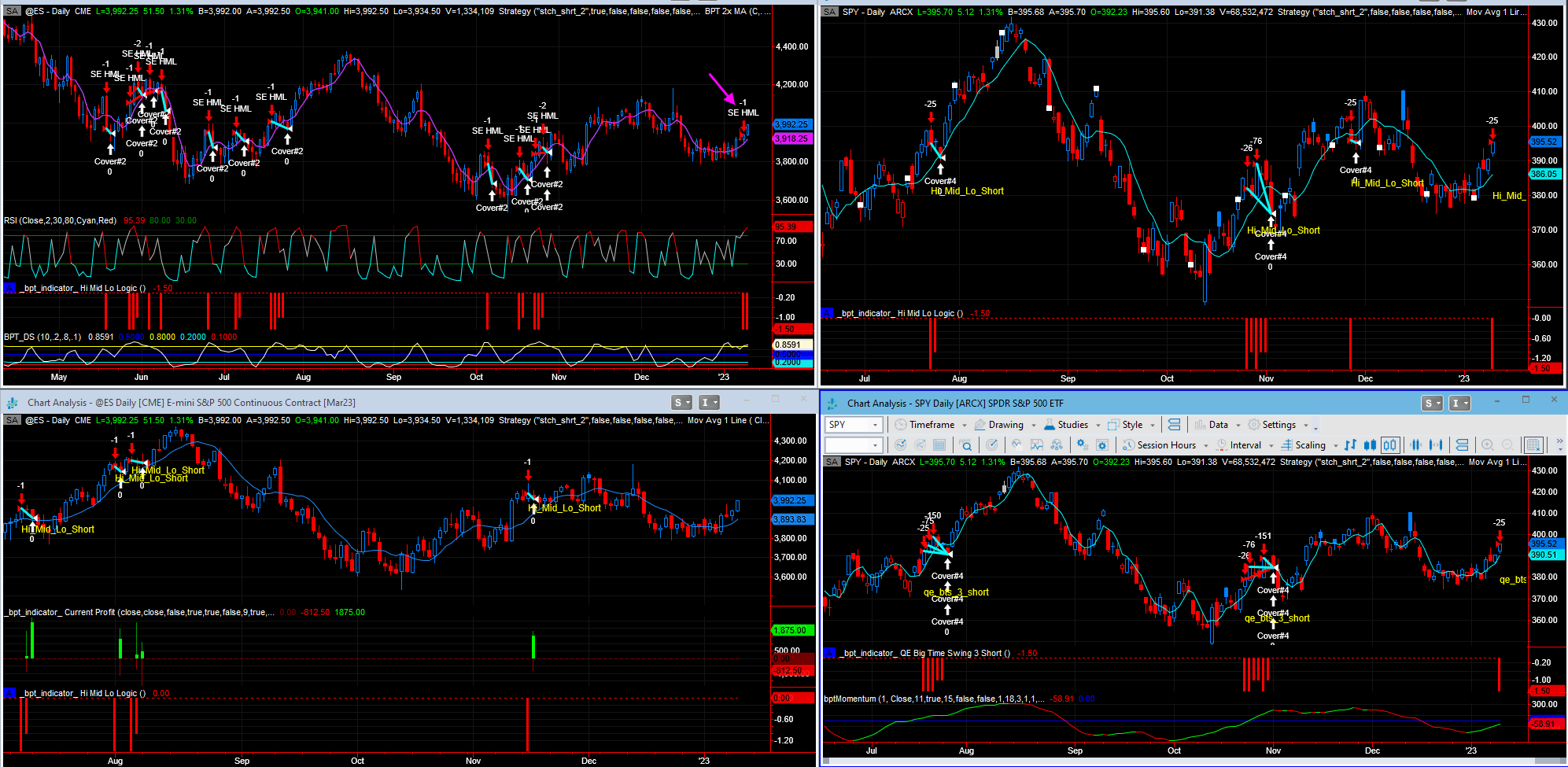Image resolution: width=1568 pixels, height=767 pixels.
Task: Click the dotted grid selection icon
Action: click(1533, 445)
